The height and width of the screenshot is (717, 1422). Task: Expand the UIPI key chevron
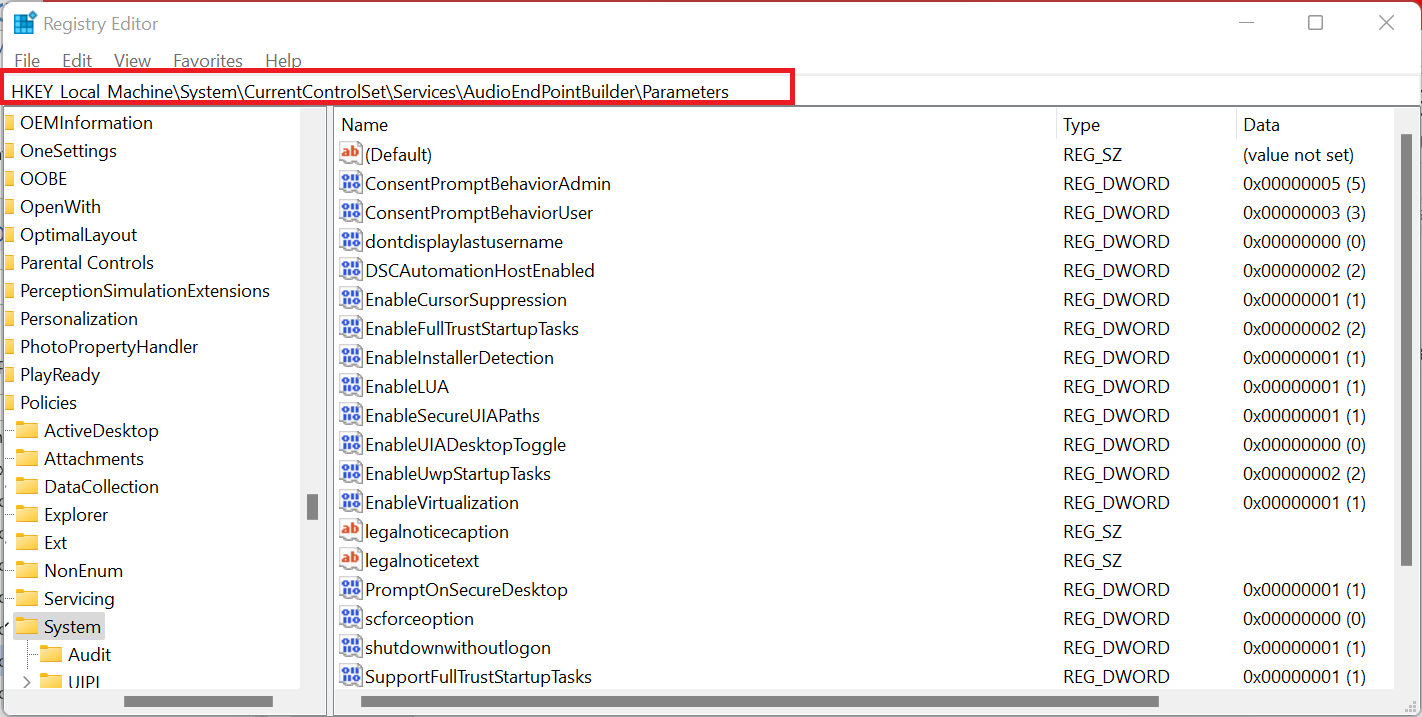point(26,683)
